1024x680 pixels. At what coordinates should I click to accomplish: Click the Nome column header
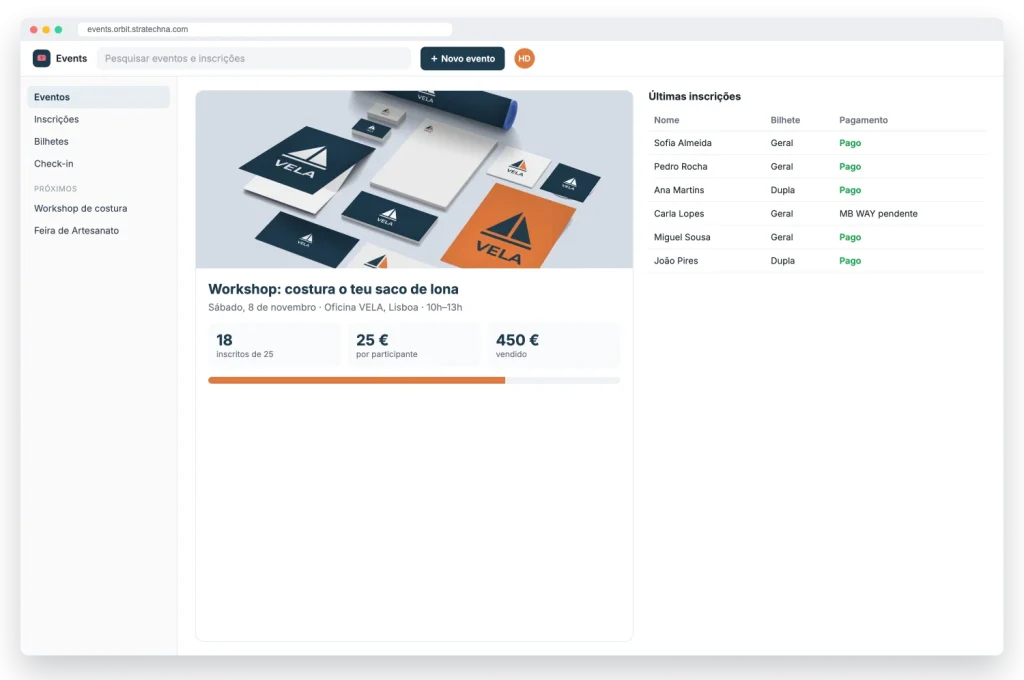coord(666,120)
